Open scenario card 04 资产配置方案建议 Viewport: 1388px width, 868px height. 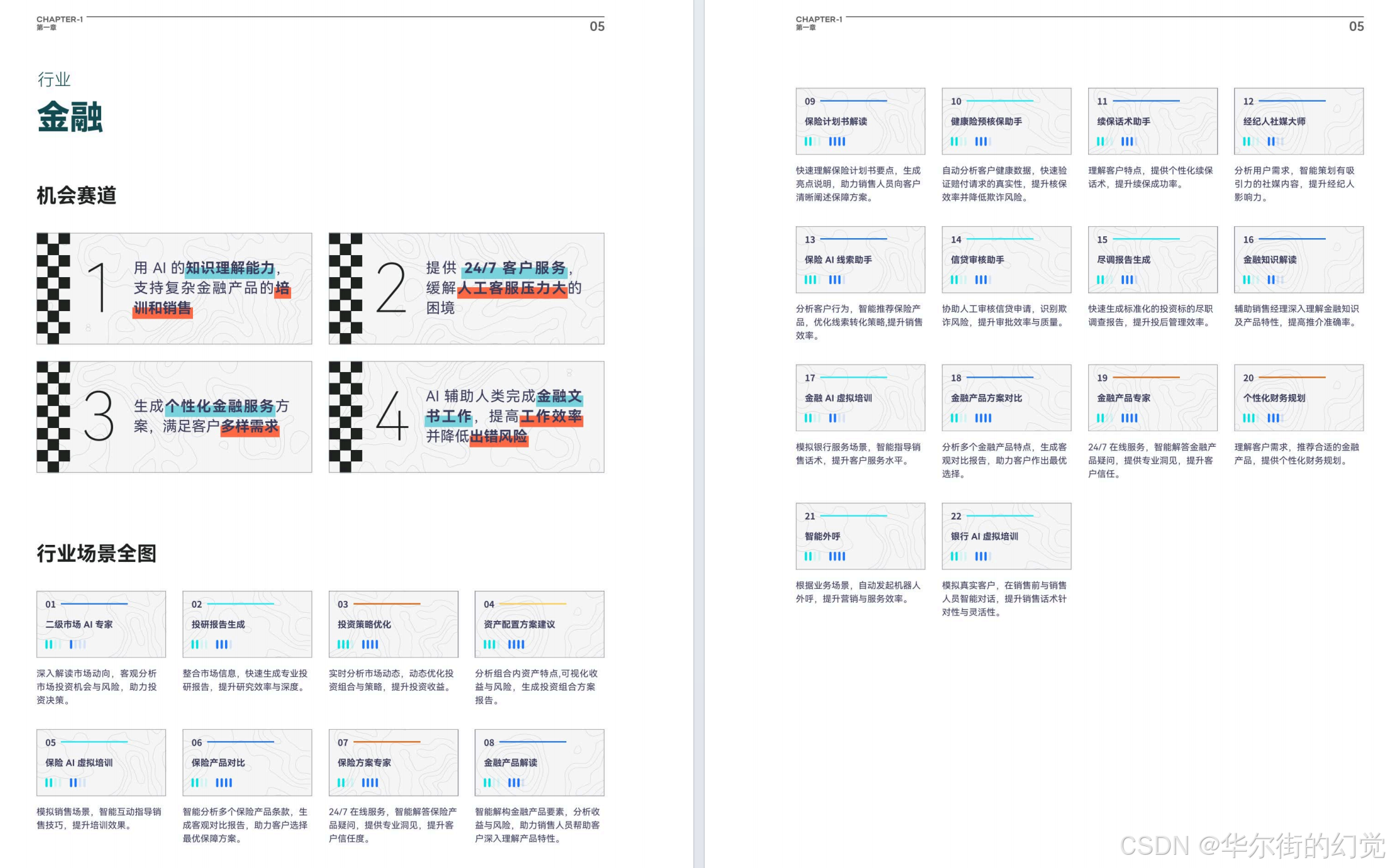pyautogui.click(x=539, y=624)
